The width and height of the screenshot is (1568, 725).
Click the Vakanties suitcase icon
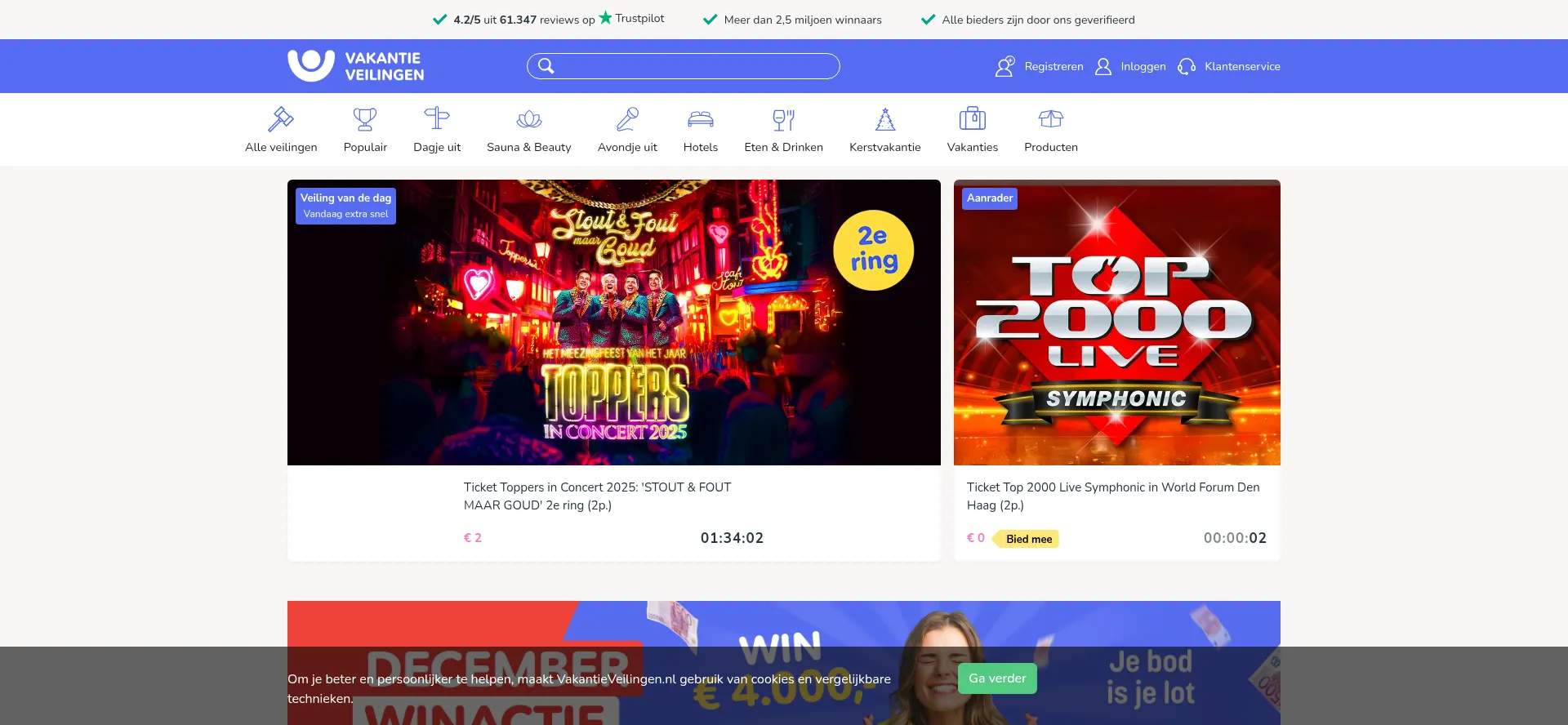click(972, 119)
